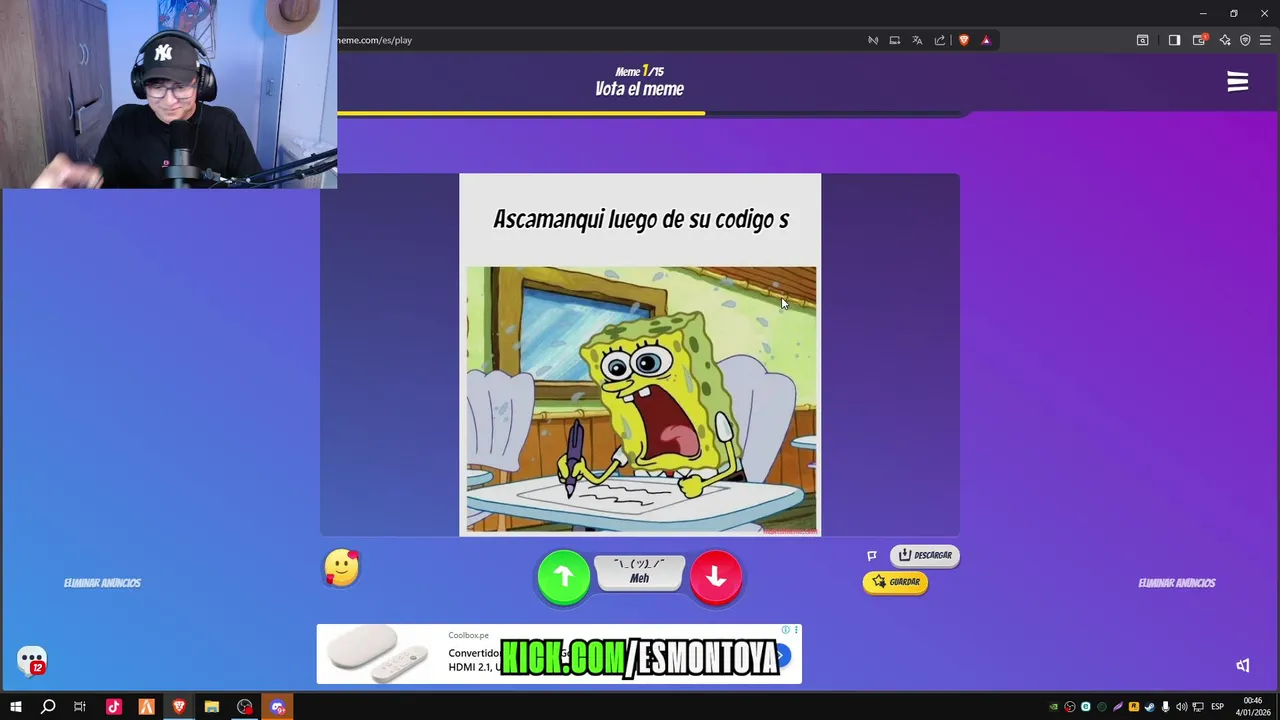Open OBS Studio taskbar icon

245,707
